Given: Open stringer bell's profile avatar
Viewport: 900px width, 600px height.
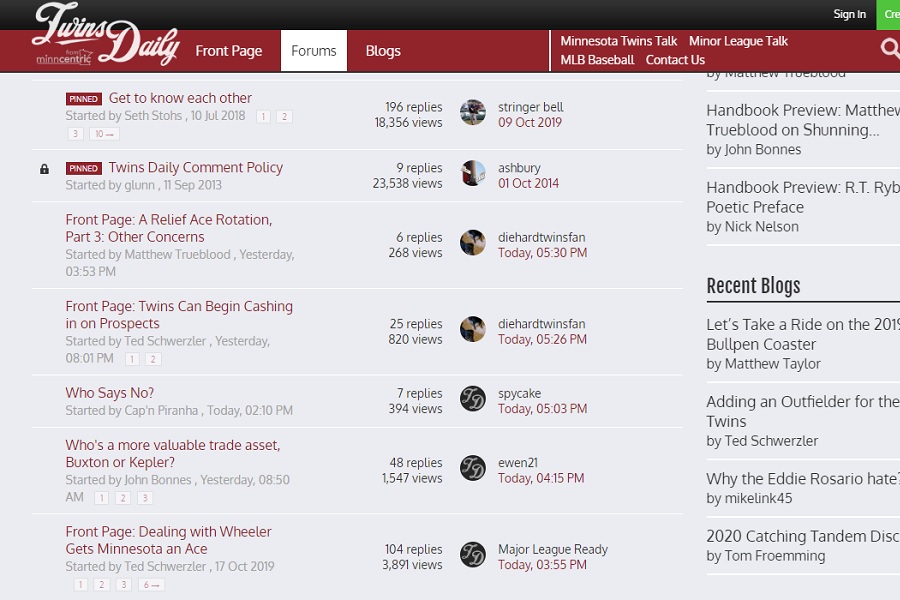Looking at the screenshot, I should (472, 112).
